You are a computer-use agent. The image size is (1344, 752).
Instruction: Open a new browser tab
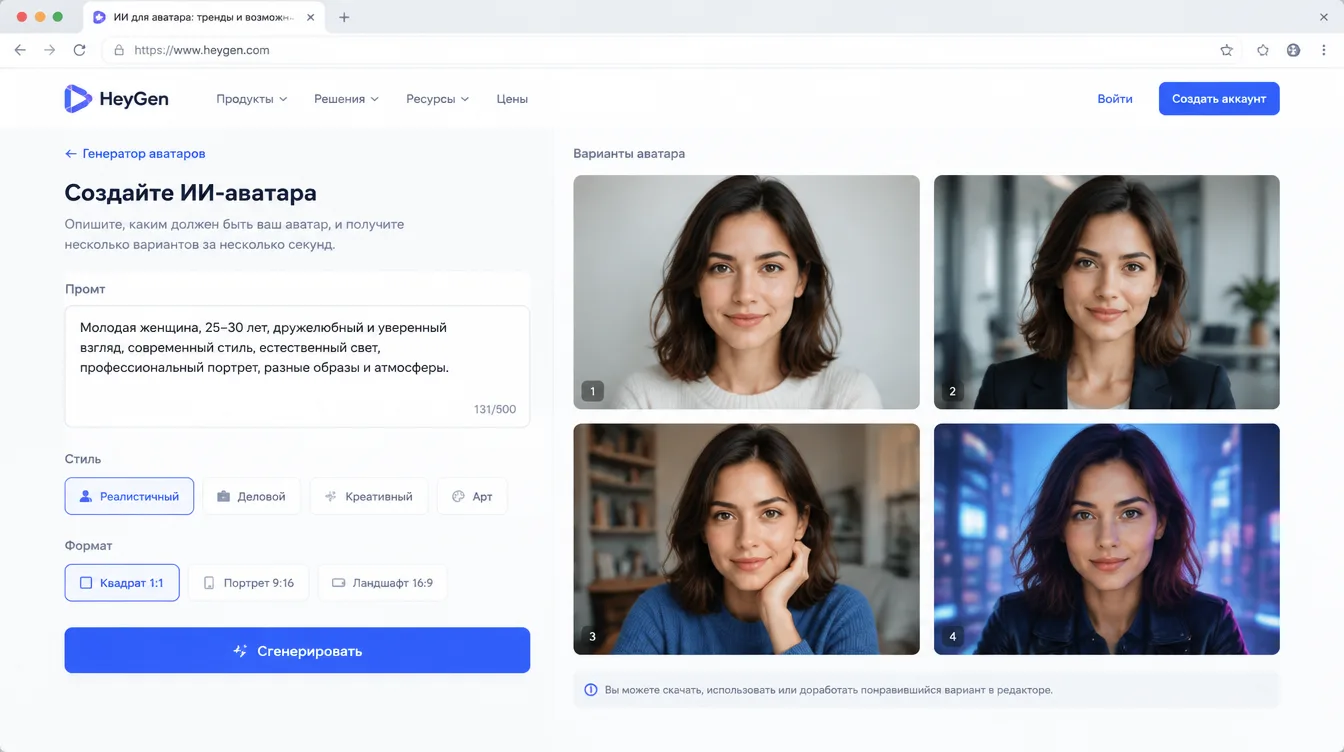pyautogui.click(x=344, y=17)
